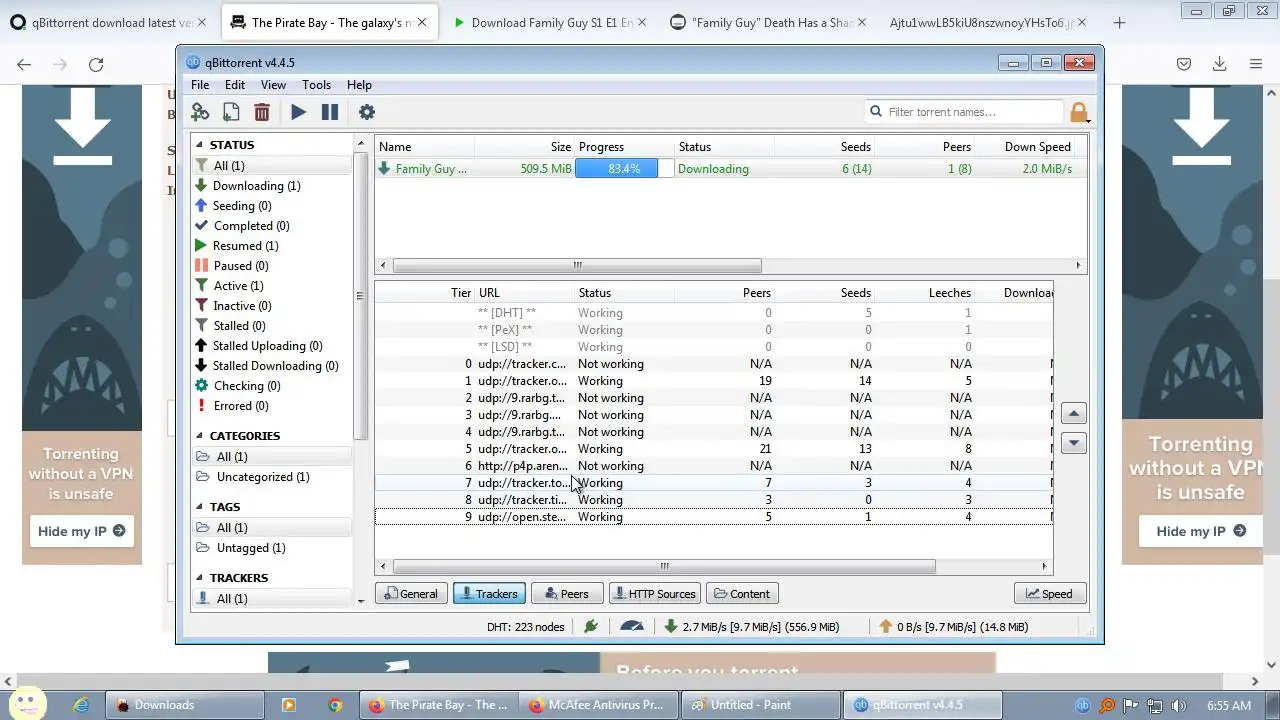The width and height of the screenshot is (1280, 720).
Task: Click the Internet Explorer taskbar icon
Action: pyautogui.click(x=80, y=705)
